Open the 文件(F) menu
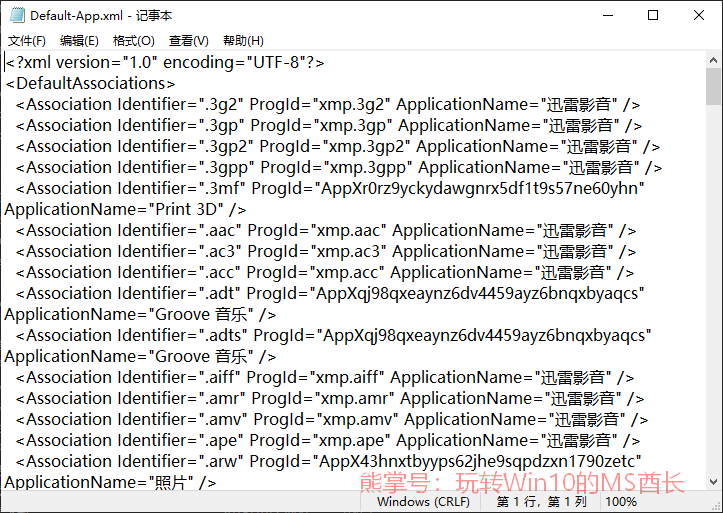The width and height of the screenshot is (723, 513). coord(27,41)
